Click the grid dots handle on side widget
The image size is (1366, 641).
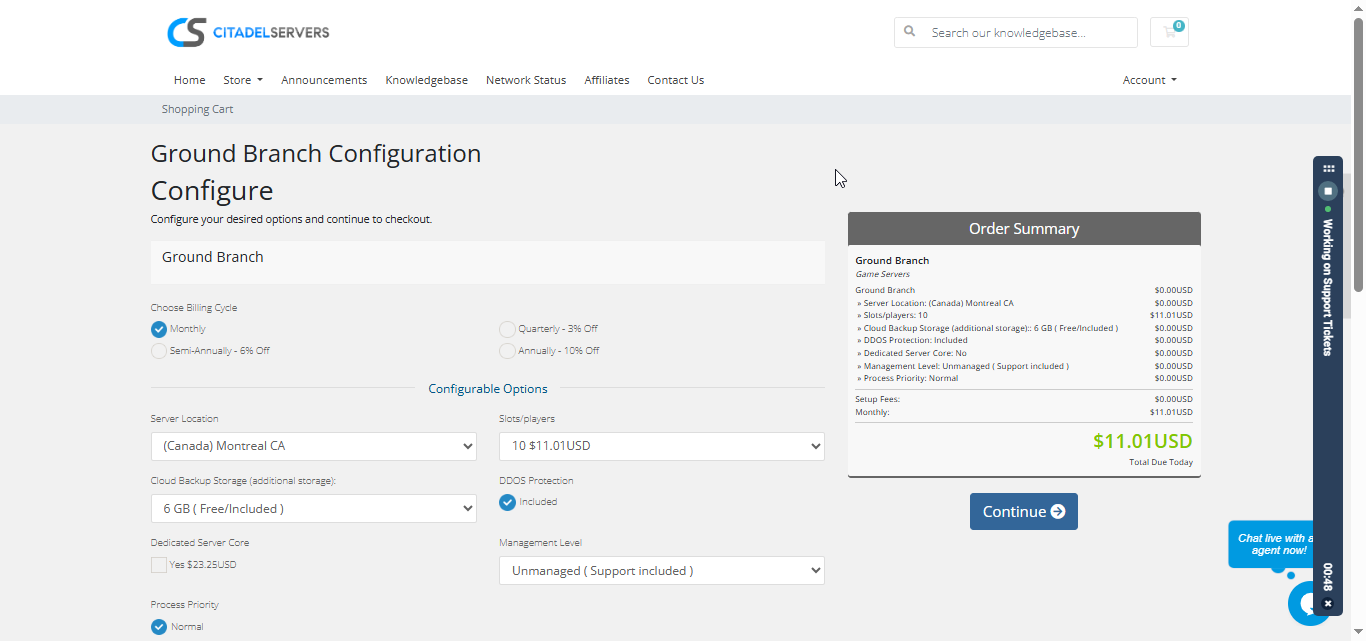1328,168
